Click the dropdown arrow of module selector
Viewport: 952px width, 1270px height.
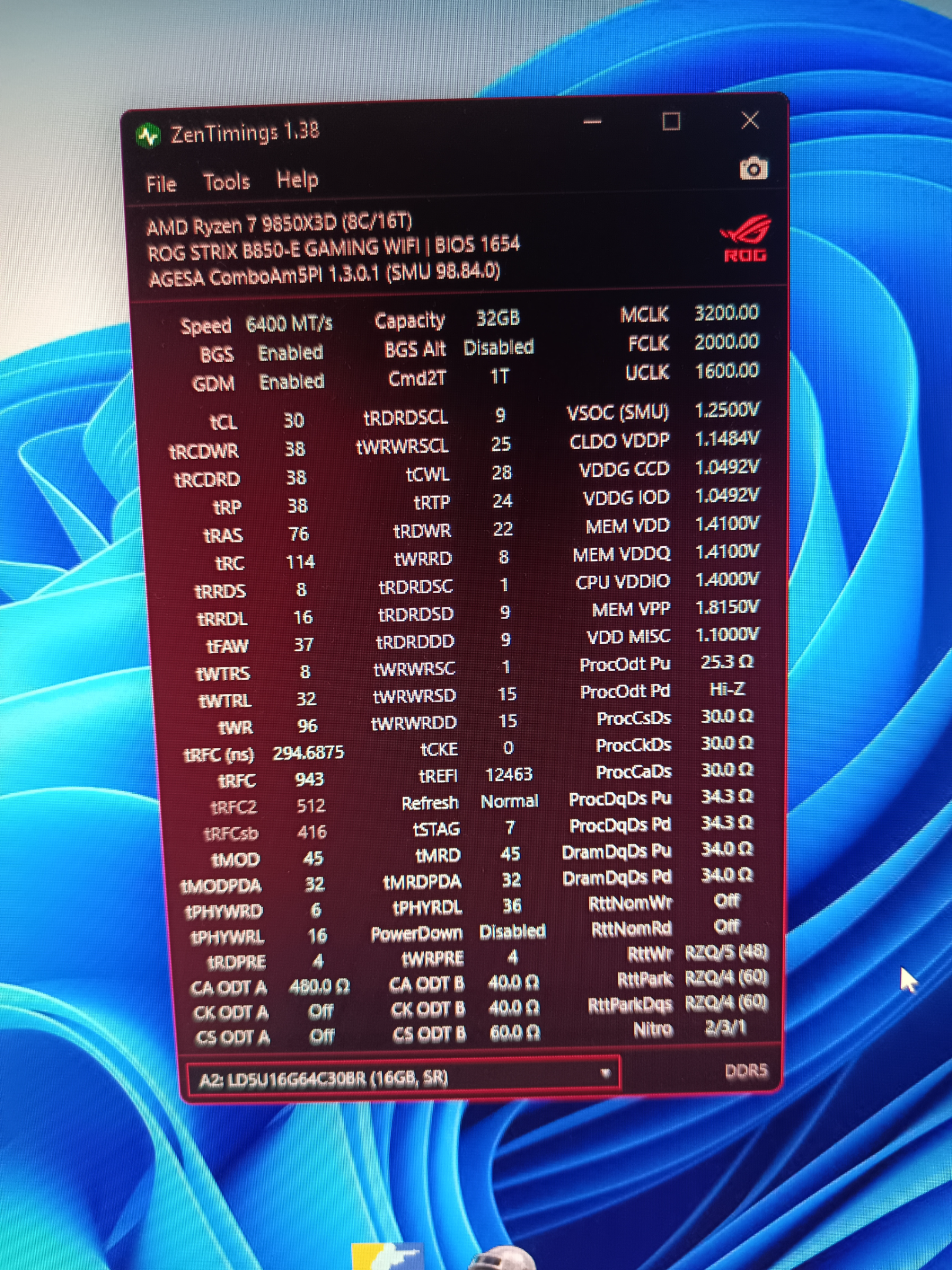point(605,1074)
